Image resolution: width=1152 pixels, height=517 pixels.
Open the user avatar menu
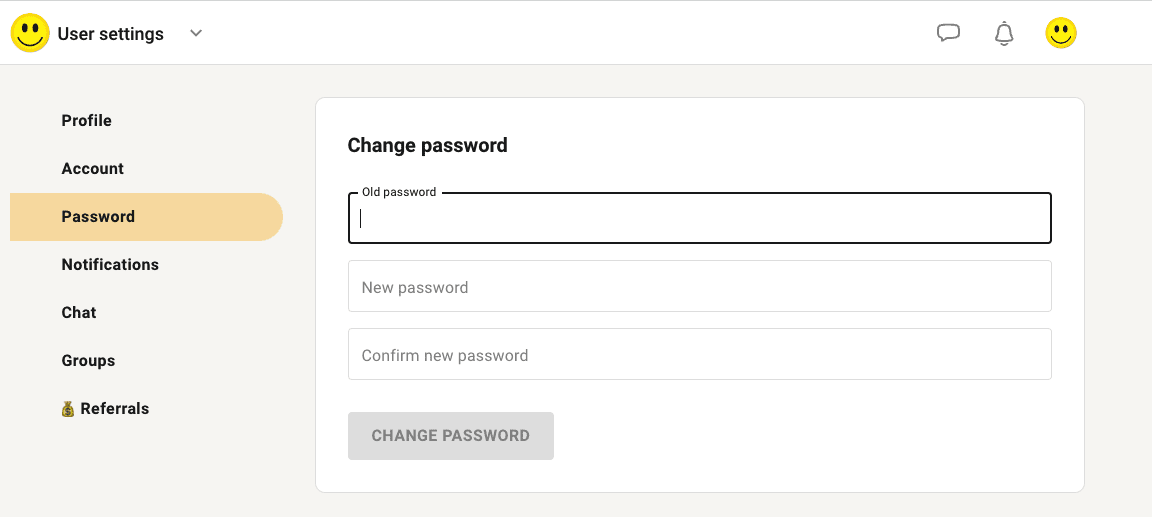point(1061,33)
